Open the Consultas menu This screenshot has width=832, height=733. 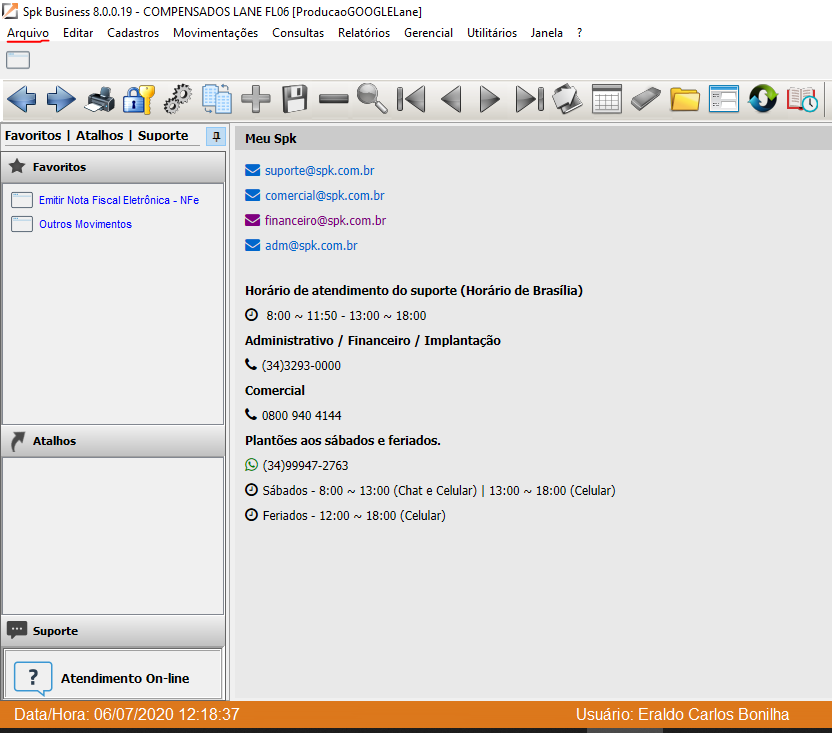(298, 33)
